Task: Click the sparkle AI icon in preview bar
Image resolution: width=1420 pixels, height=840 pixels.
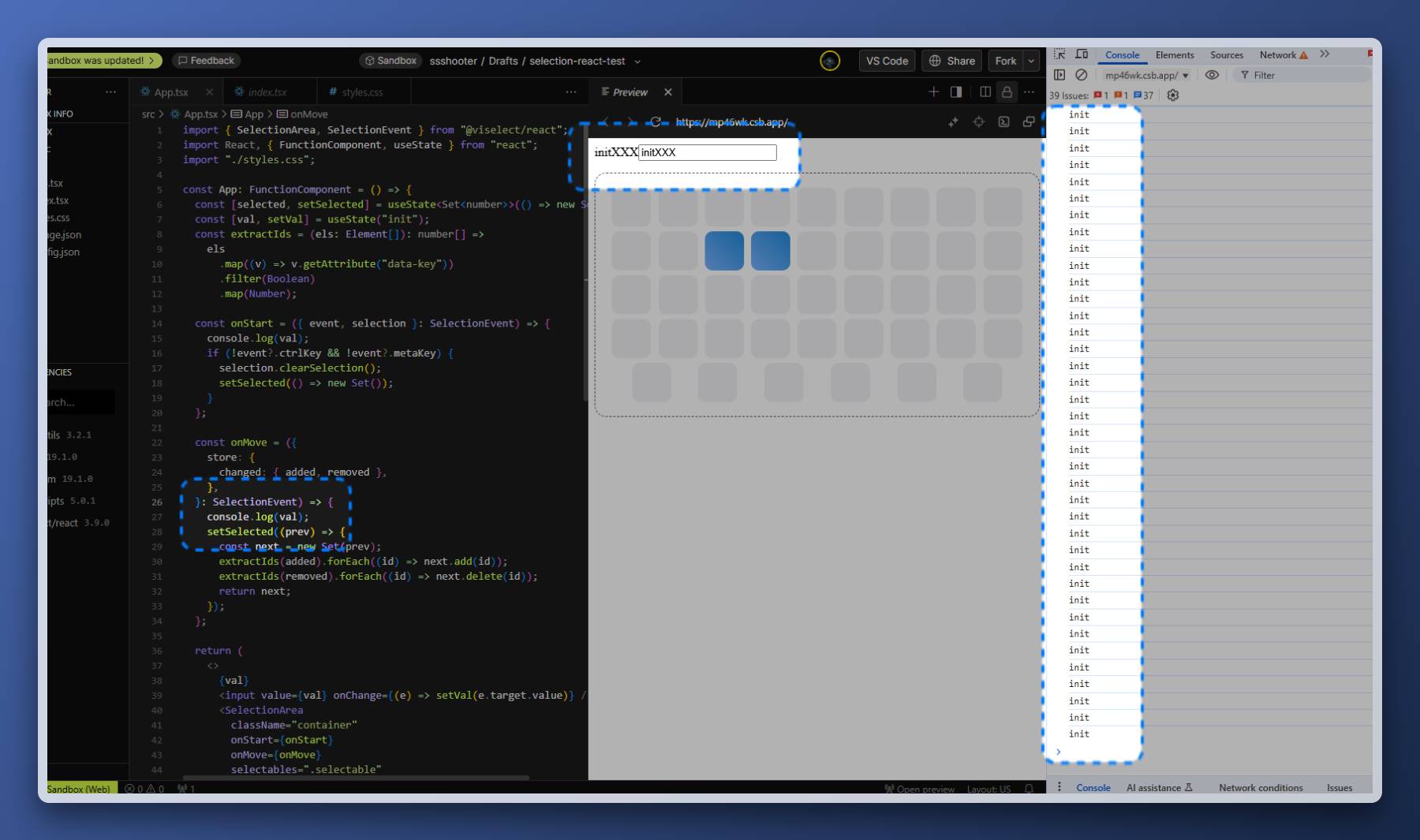Action: click(953, 122)
